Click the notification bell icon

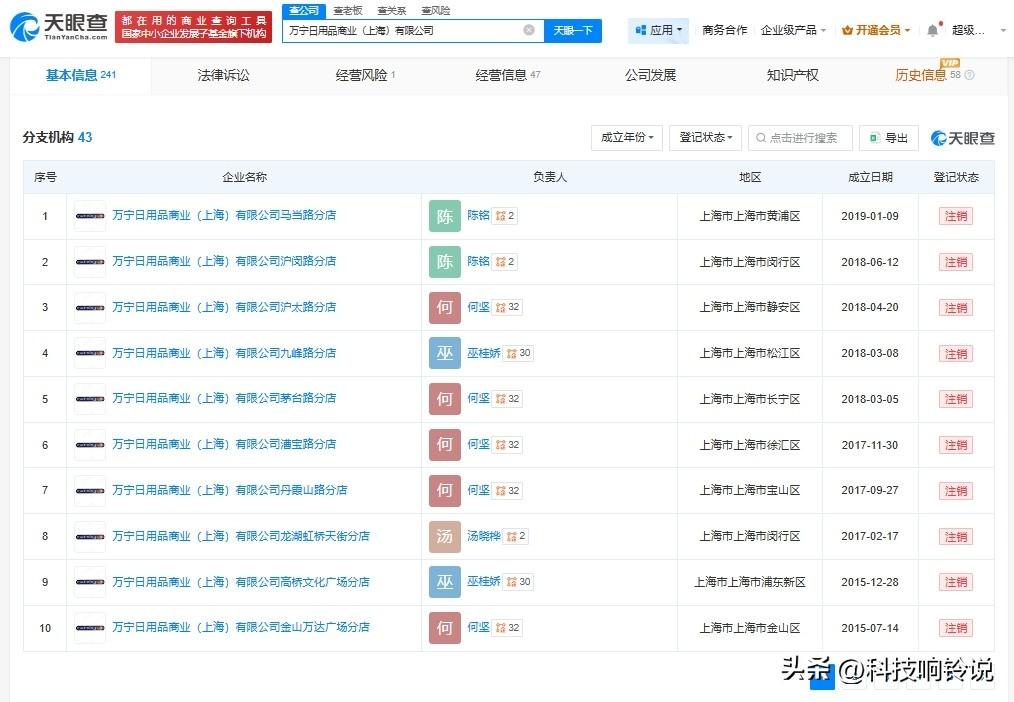pos(932,30)
